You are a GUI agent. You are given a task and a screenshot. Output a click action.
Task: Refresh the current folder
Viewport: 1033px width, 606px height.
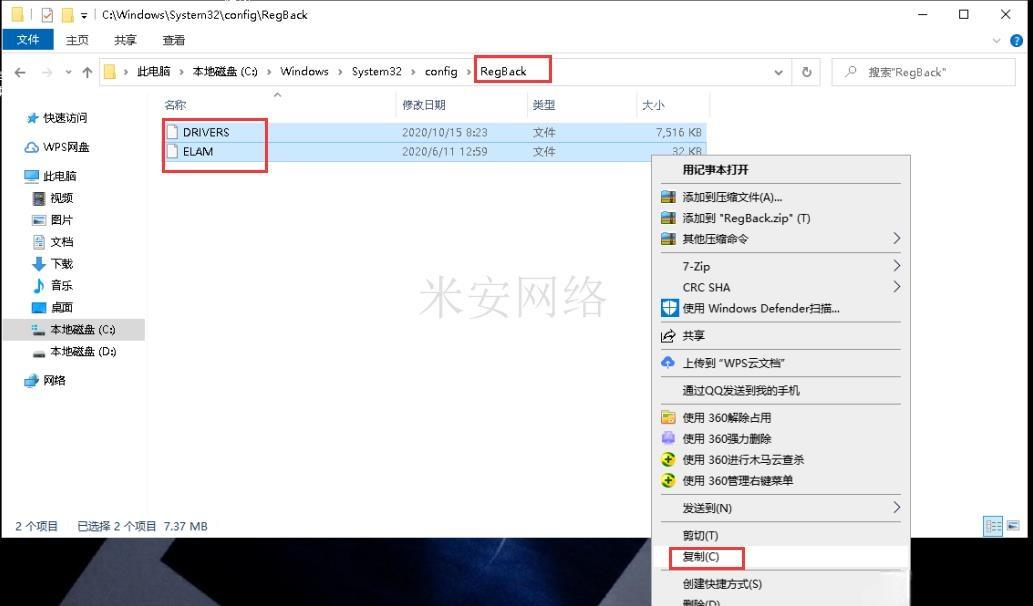coord(806,72)
